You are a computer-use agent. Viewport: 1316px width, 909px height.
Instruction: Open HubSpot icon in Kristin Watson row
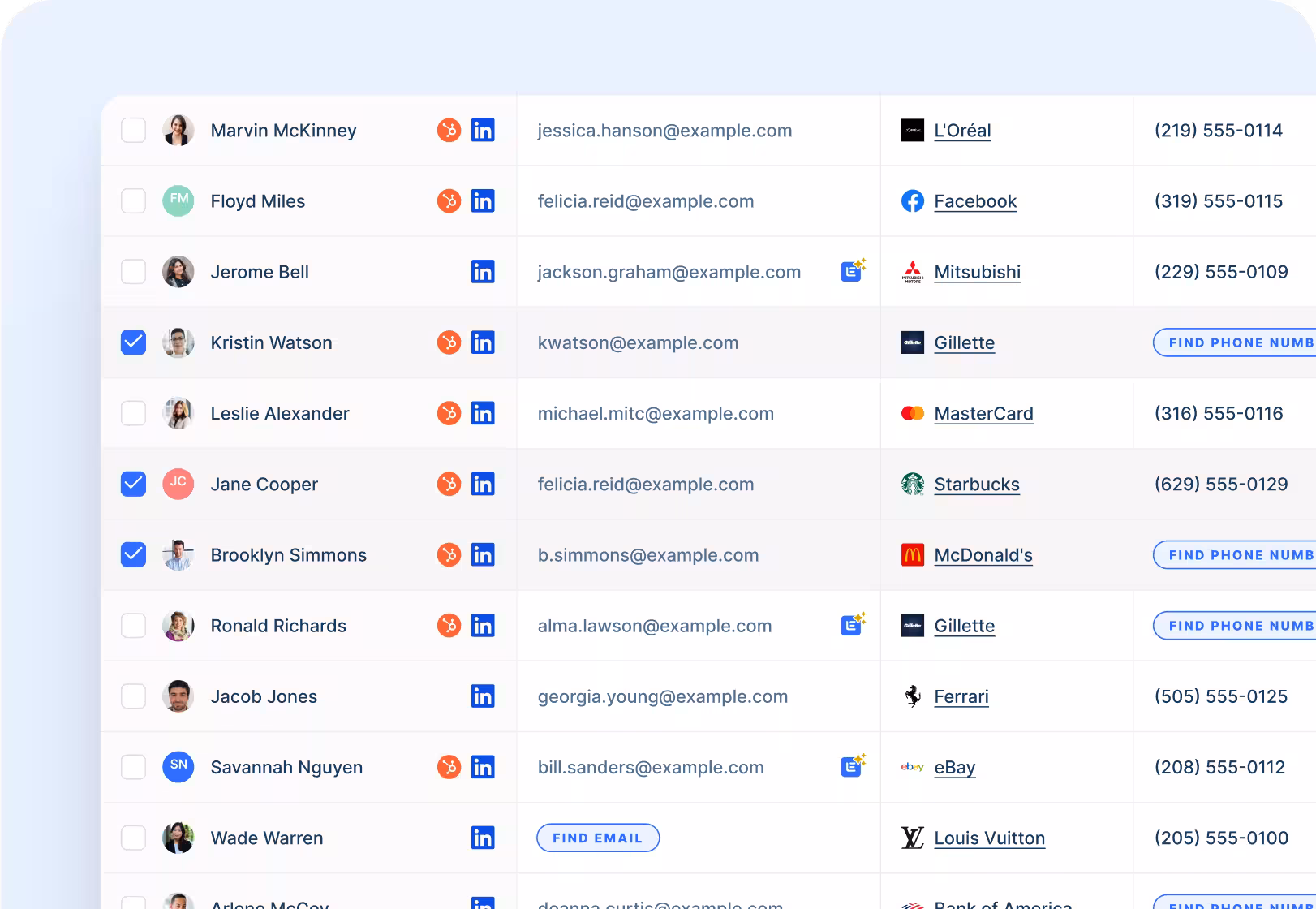click(x=449, y=342)
